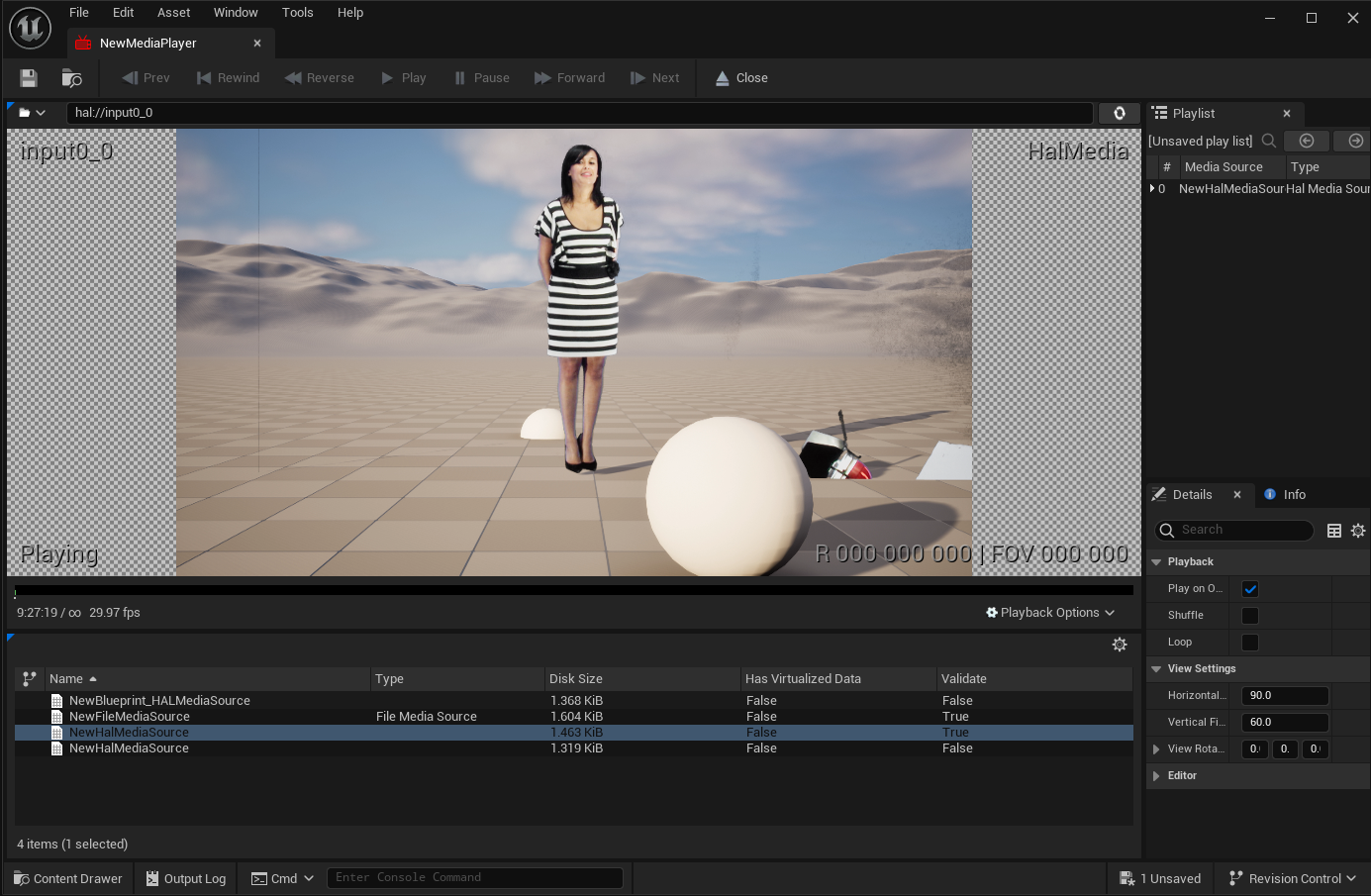
Task: Fast forward the media
Action: pos(569,78)
